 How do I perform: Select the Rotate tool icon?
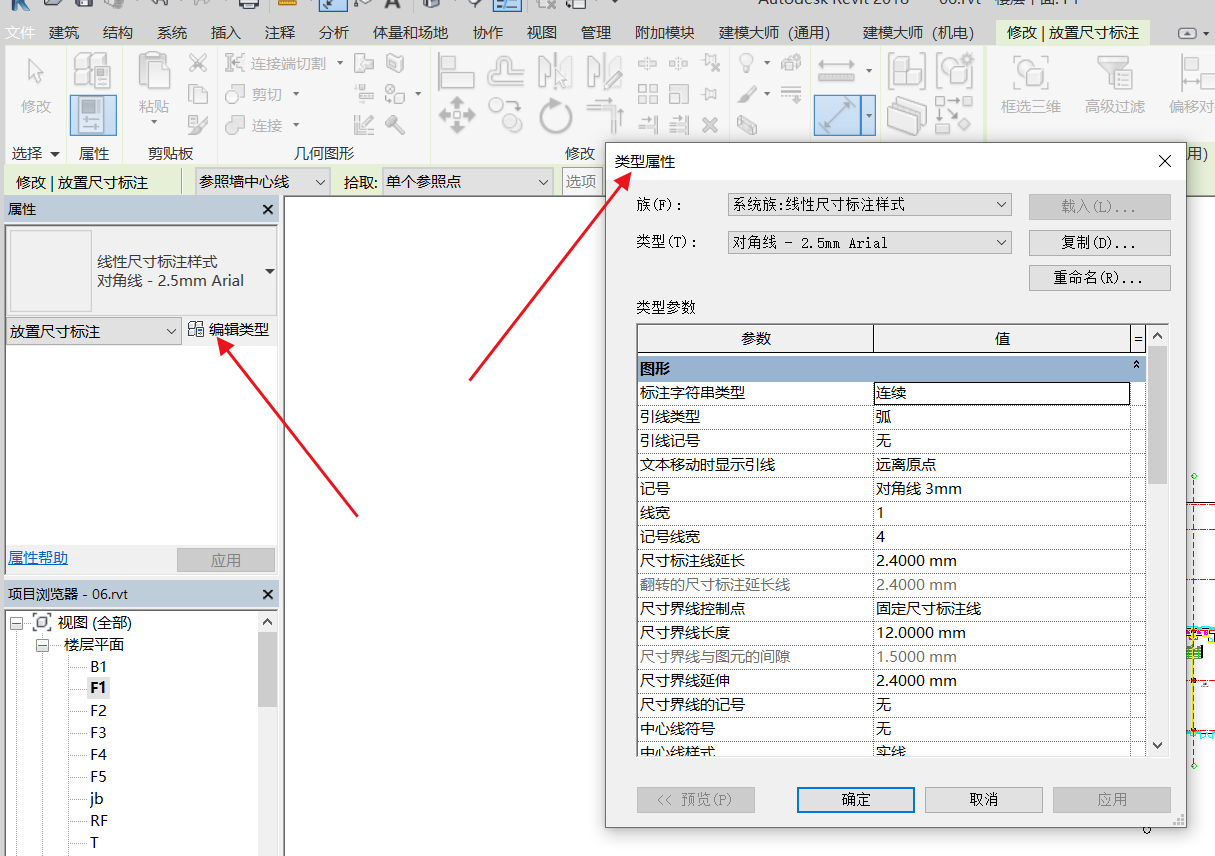[x=555, y=115]
